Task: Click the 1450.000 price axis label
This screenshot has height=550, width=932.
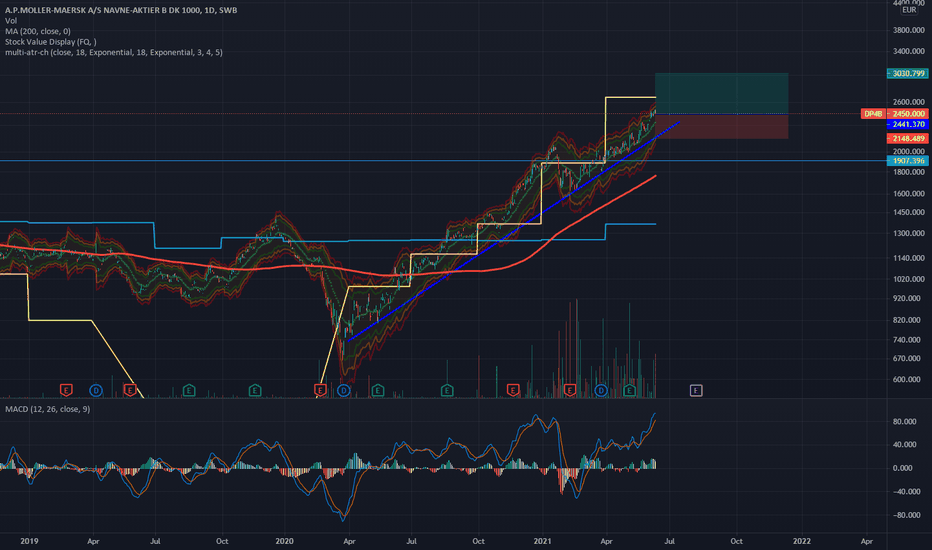Action: pos(908,212)
